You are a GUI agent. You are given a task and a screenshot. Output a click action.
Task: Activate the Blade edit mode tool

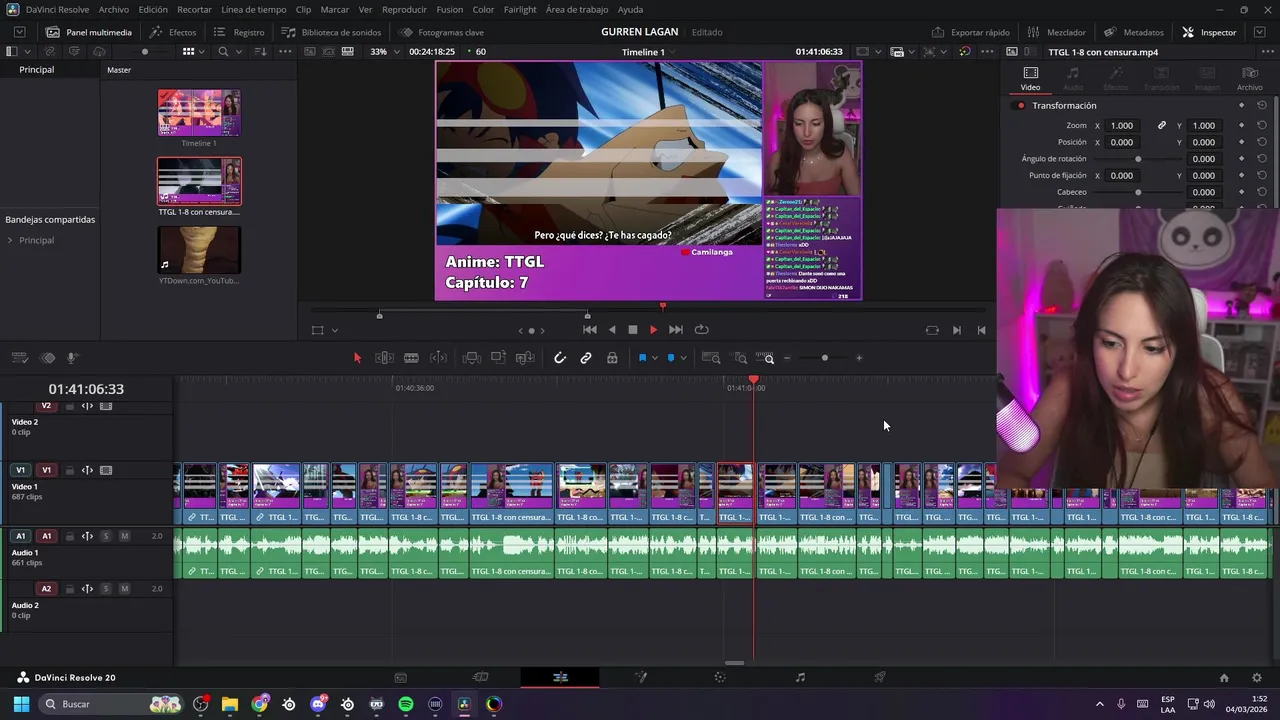tap(411, 358)
